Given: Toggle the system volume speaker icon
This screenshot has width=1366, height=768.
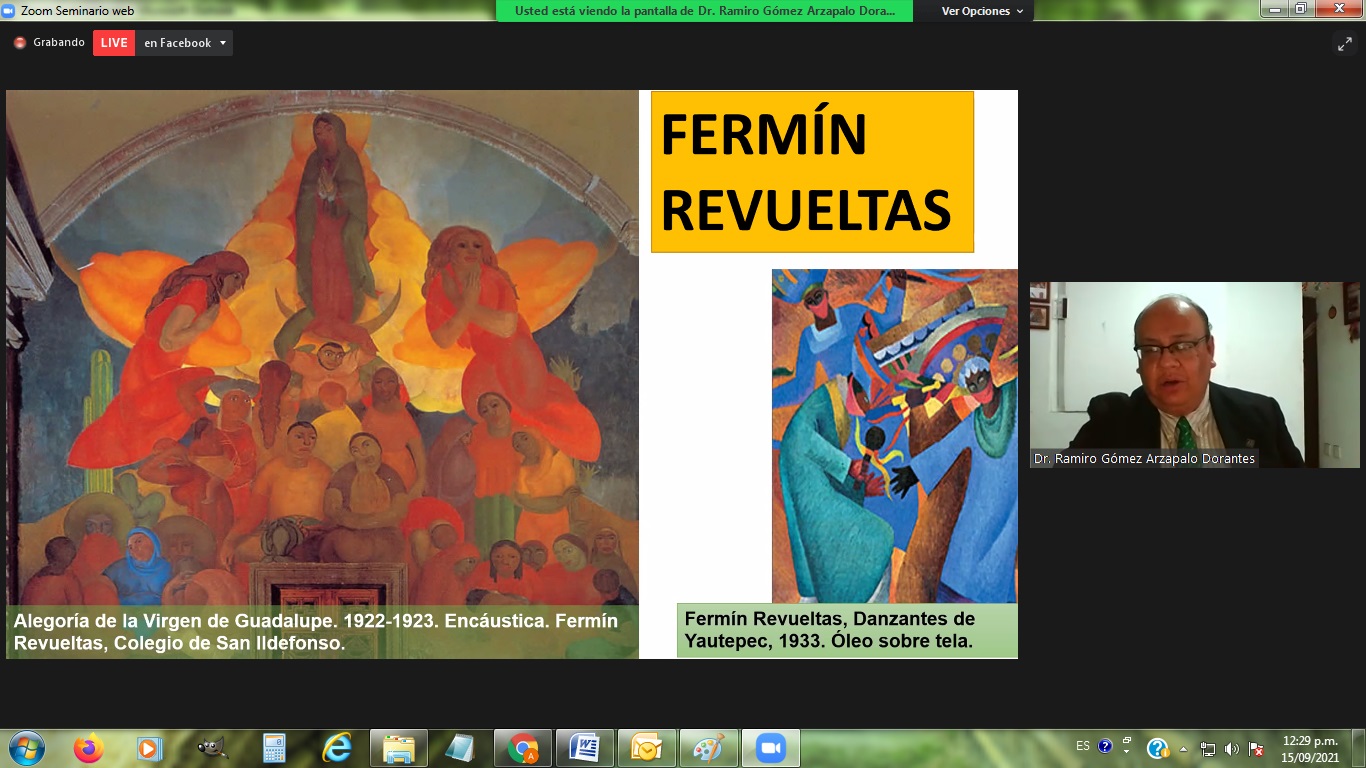Looking at the screenshot, I should [x=1232, y=749].
